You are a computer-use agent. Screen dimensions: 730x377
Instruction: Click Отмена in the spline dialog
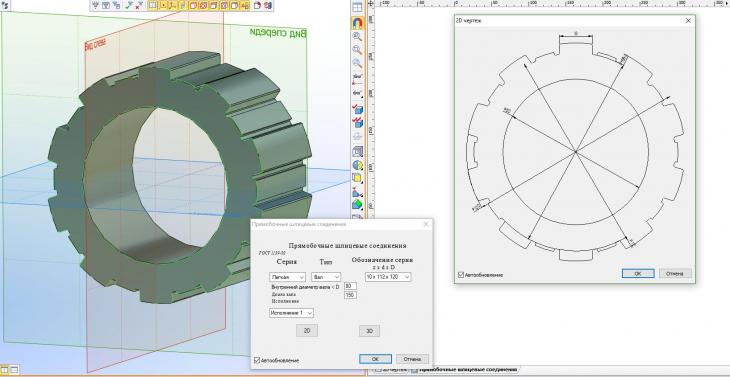(412, 359)
